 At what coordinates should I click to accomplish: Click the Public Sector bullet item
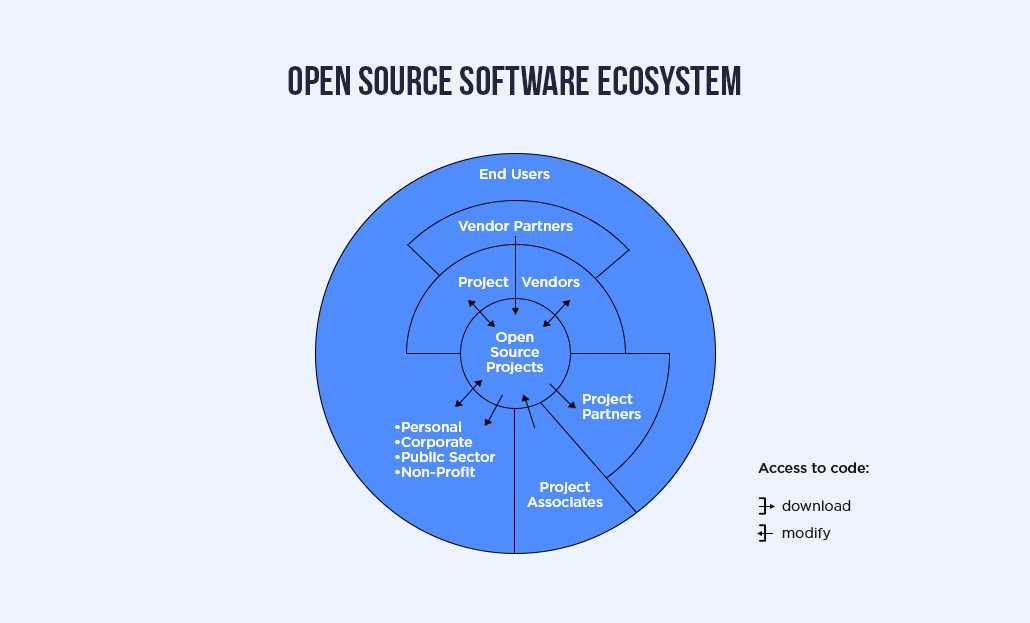pos(445,457)
